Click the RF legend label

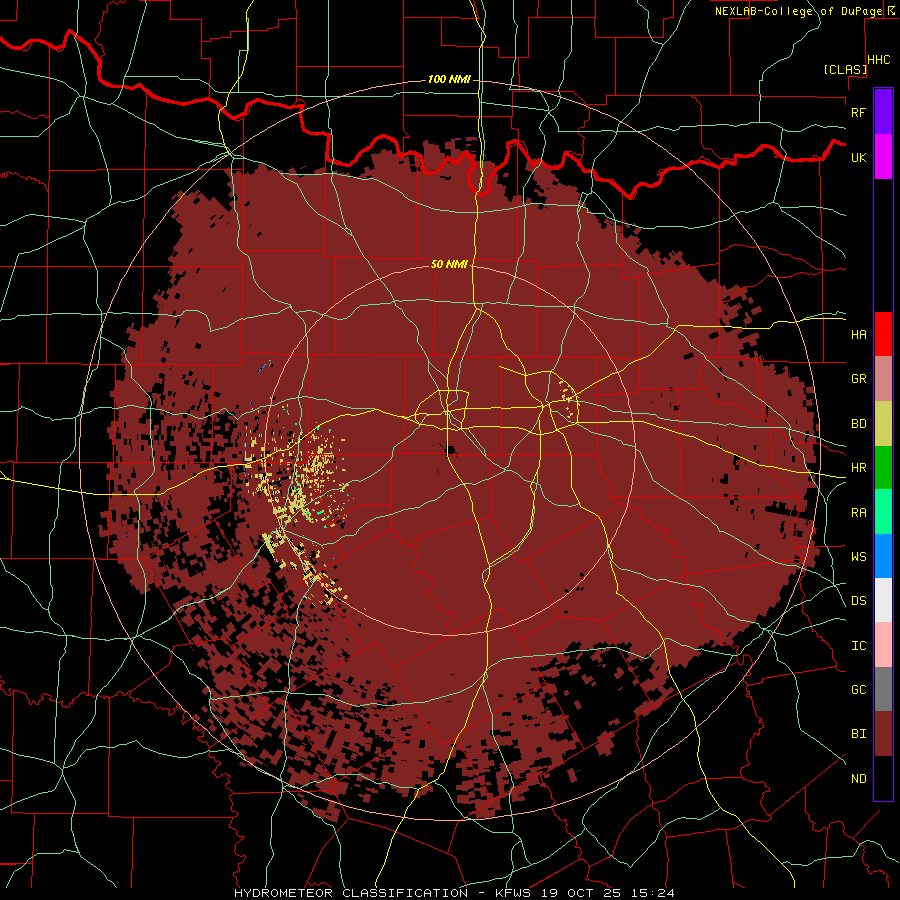pyautogui.click(x=859, y=112)
